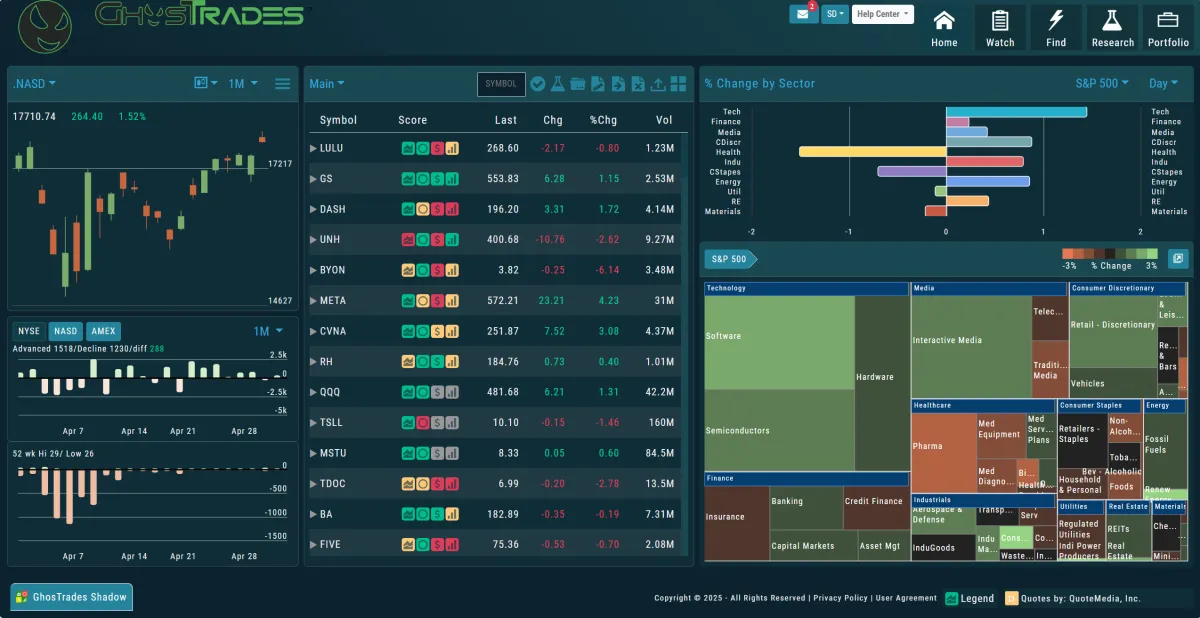
Task: Open the User Agreement link
Action: pos(906,598)
